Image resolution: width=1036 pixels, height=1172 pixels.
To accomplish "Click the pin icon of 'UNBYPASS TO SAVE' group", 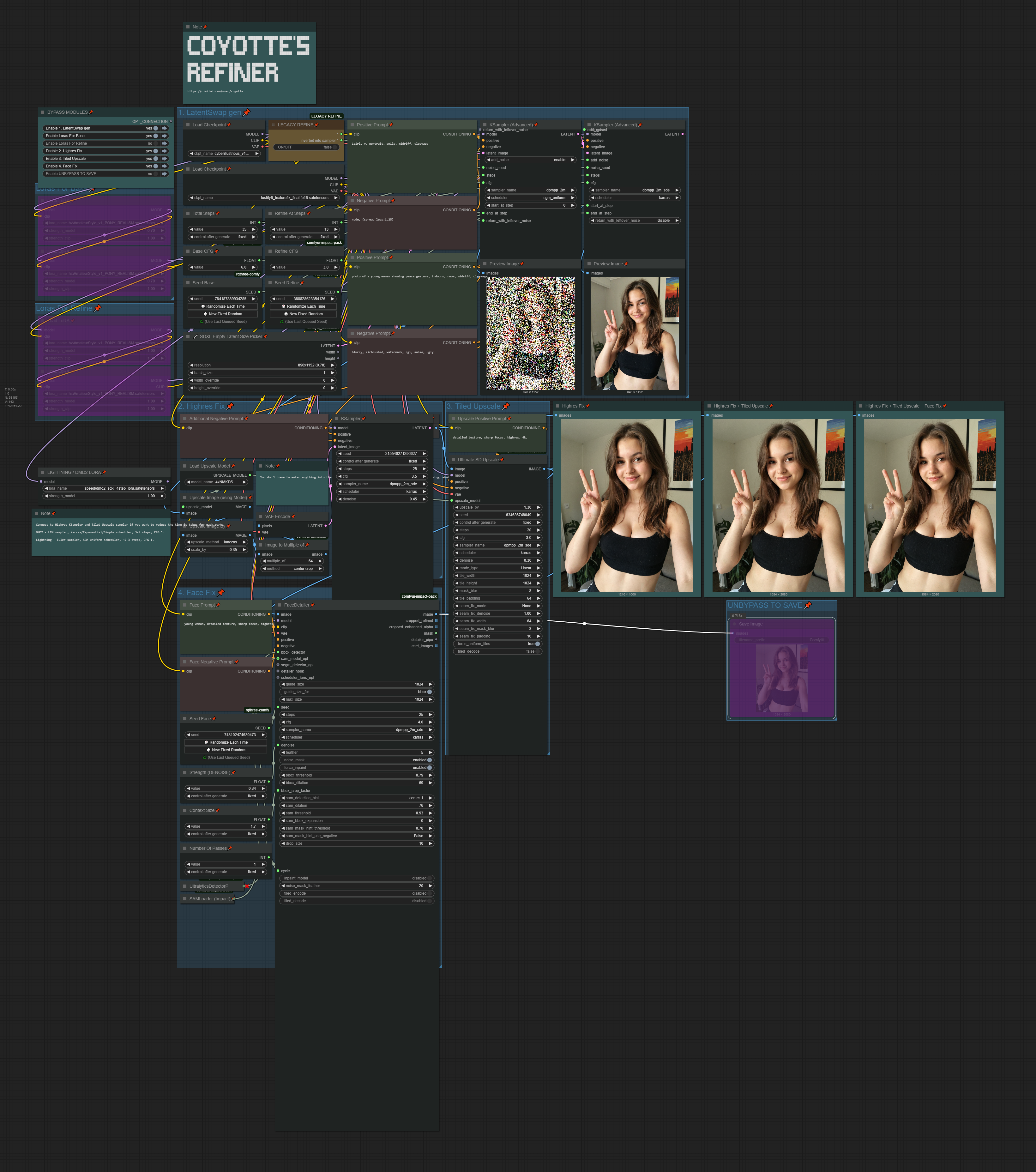I will point(808,605).
